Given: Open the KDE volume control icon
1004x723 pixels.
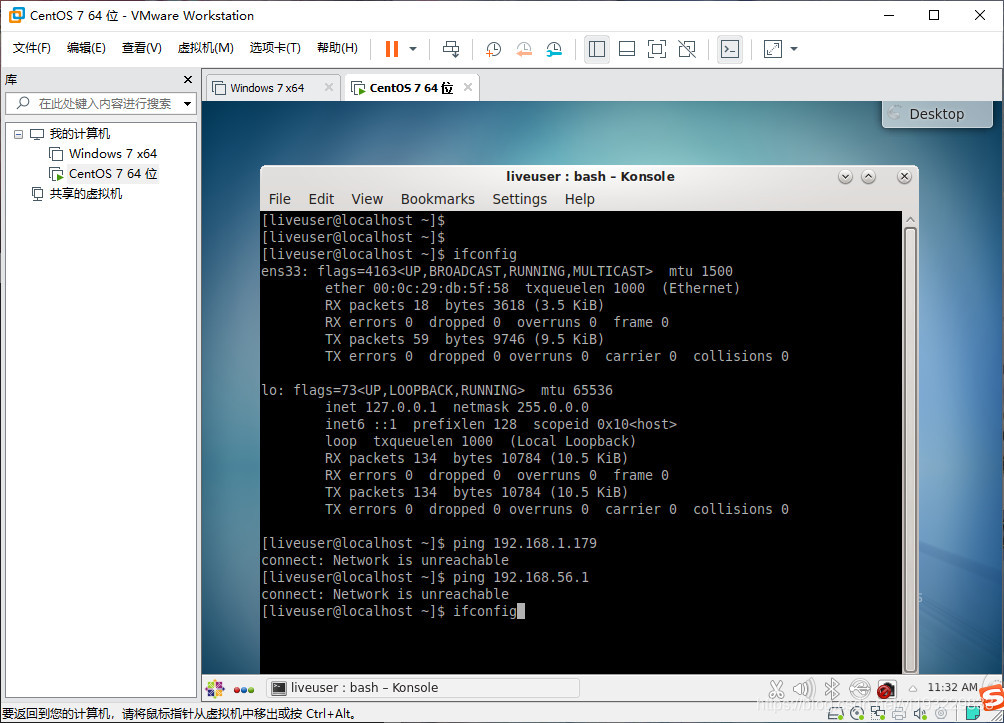Looking at the screenshot, I should tap(804, 689).
